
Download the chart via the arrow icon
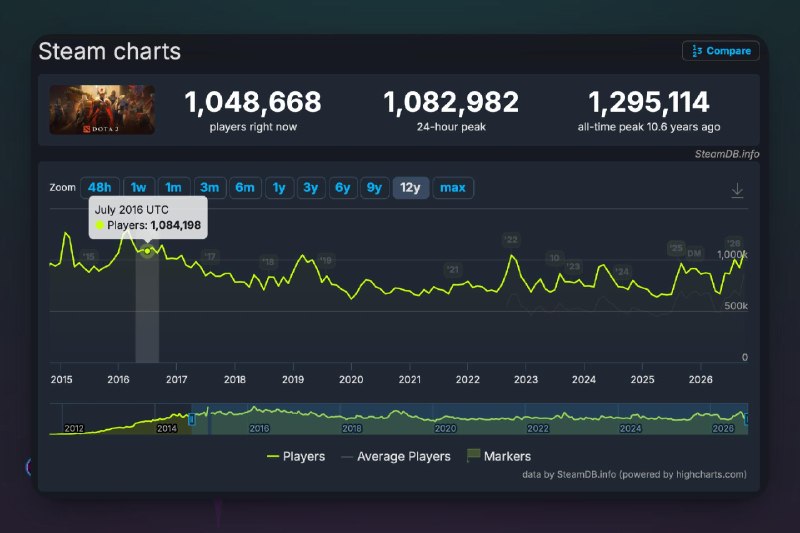click(x=737, y=190)
